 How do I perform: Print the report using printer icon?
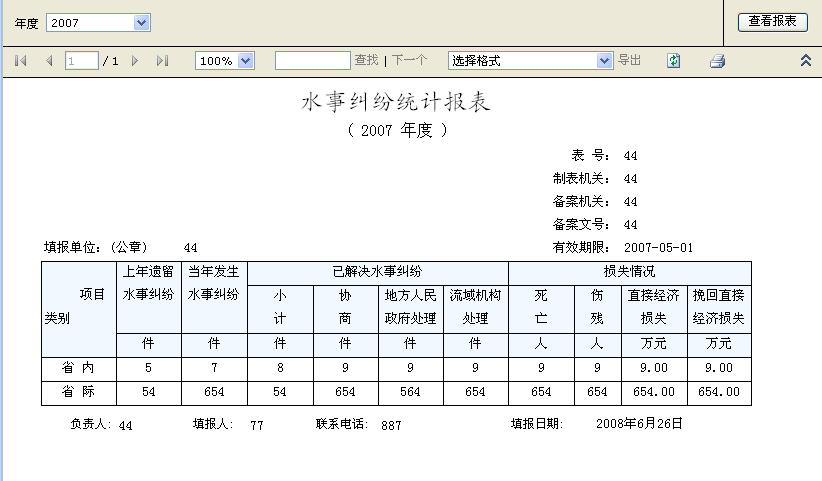(718, 61)
